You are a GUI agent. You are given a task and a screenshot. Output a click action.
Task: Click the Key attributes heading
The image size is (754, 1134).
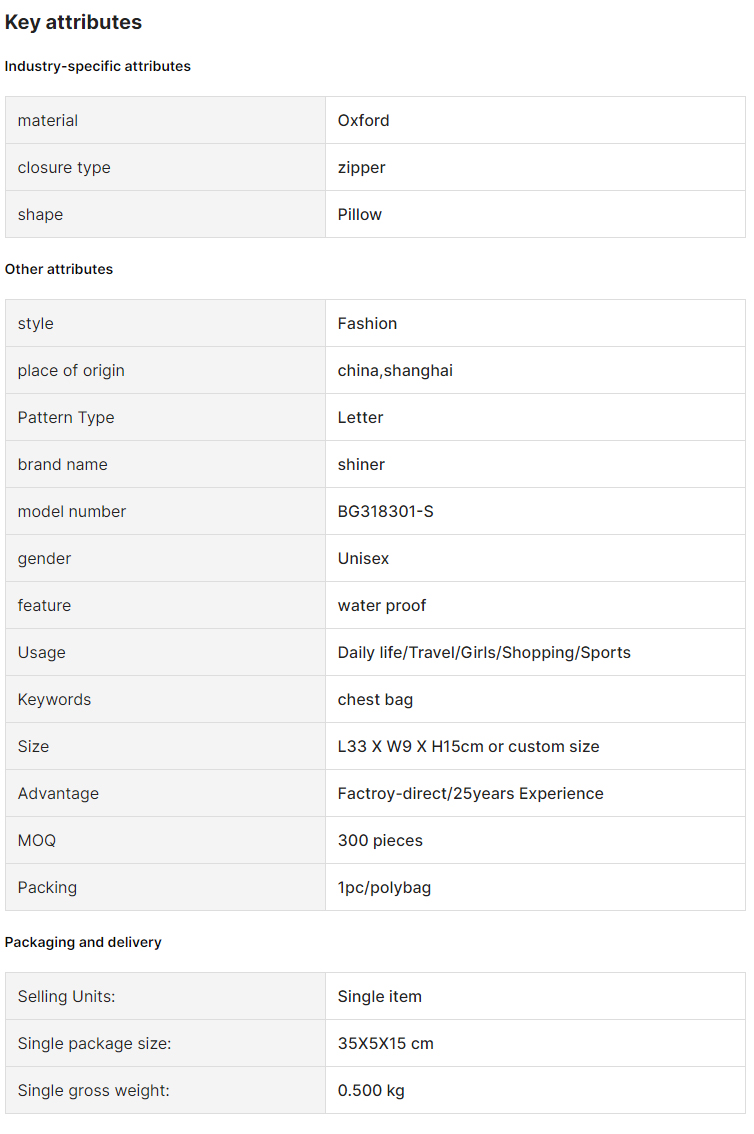click(73, 22)
